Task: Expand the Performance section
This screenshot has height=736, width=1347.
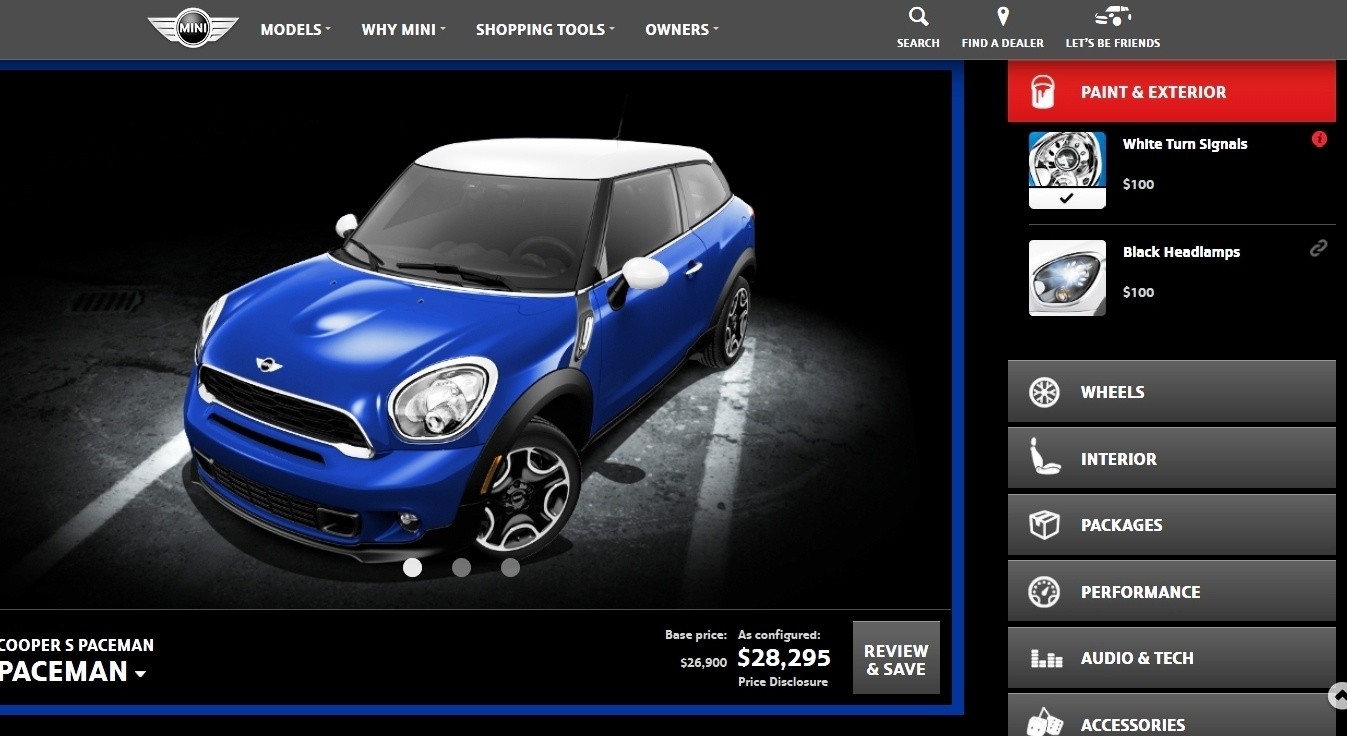Action: tap(1171, 591)
